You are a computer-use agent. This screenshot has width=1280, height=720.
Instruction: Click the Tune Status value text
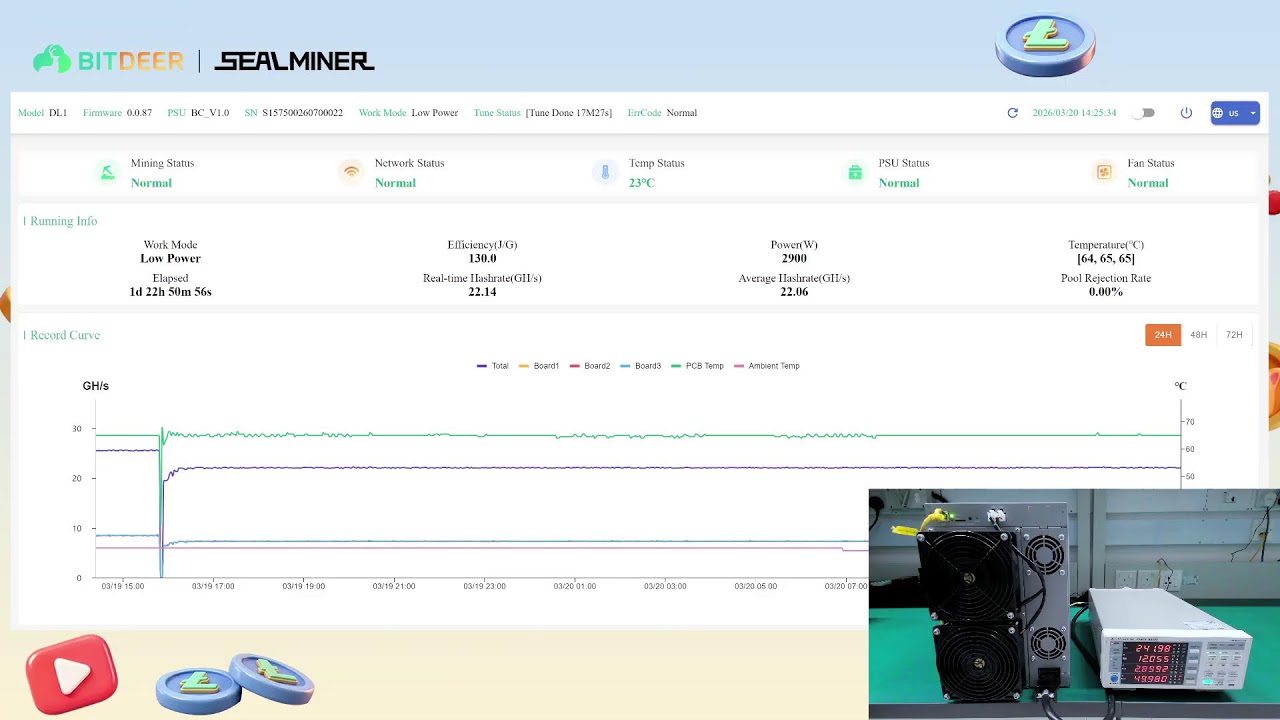pos(569,113)
